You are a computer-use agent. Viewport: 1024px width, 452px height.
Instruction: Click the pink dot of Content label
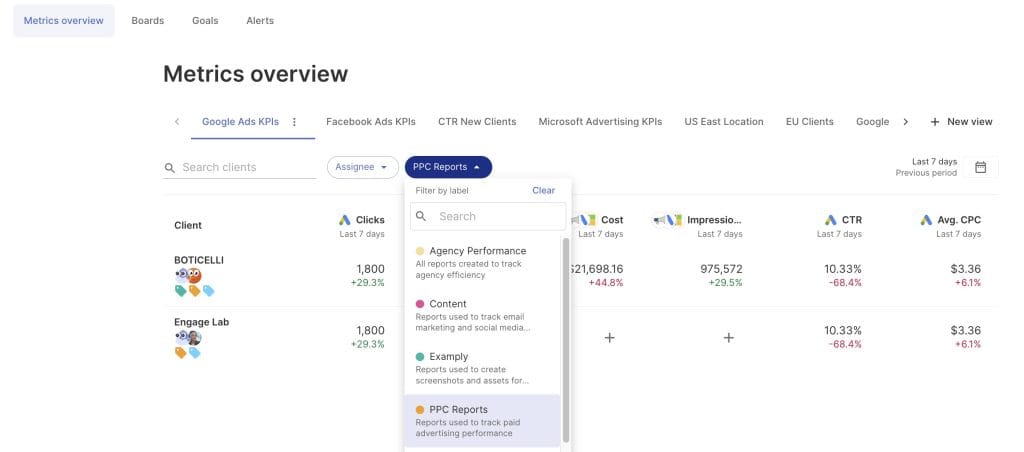(x=420, y=304)
